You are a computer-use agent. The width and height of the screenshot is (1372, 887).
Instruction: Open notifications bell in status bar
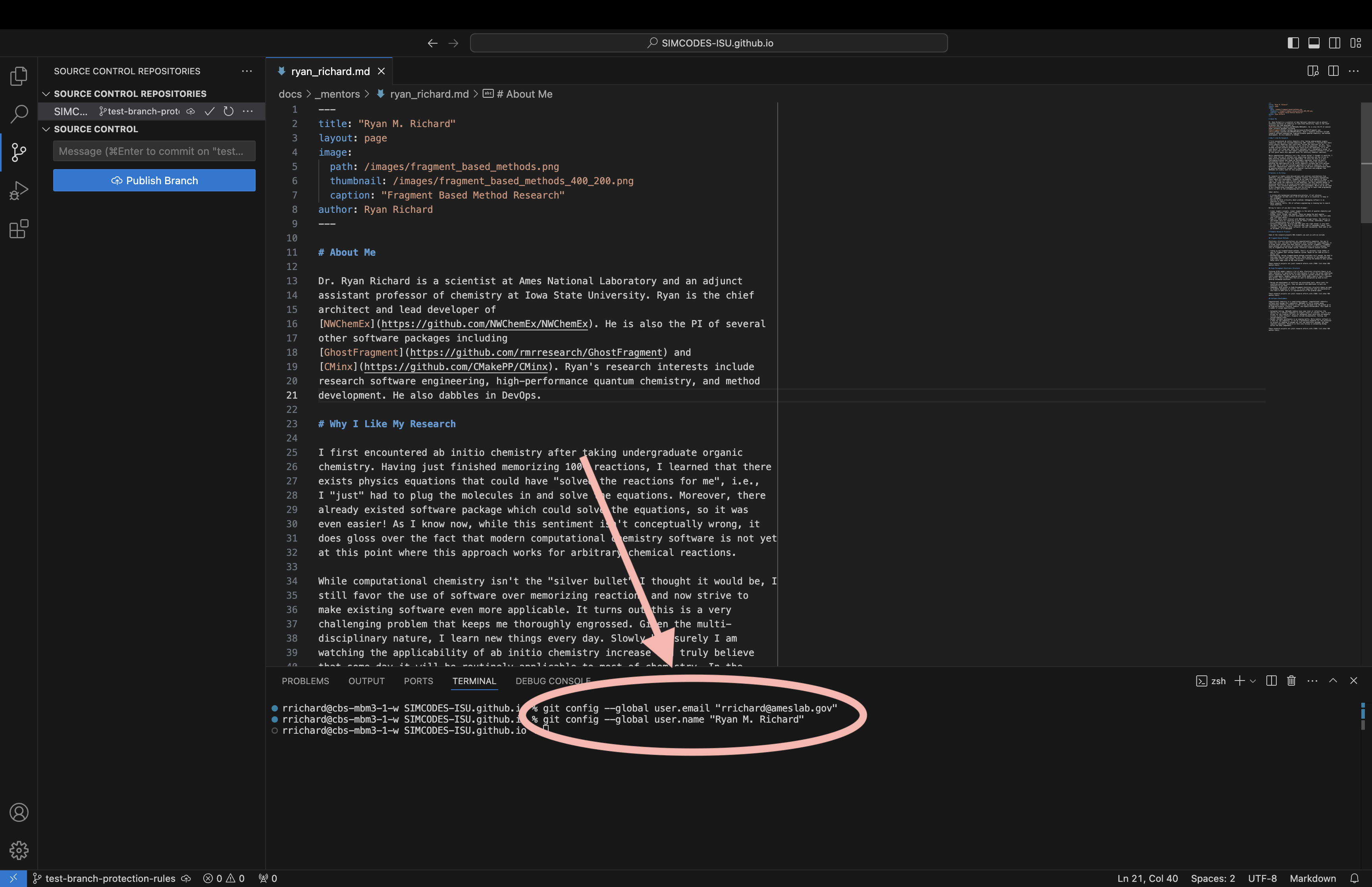[x=1354, y=878]
